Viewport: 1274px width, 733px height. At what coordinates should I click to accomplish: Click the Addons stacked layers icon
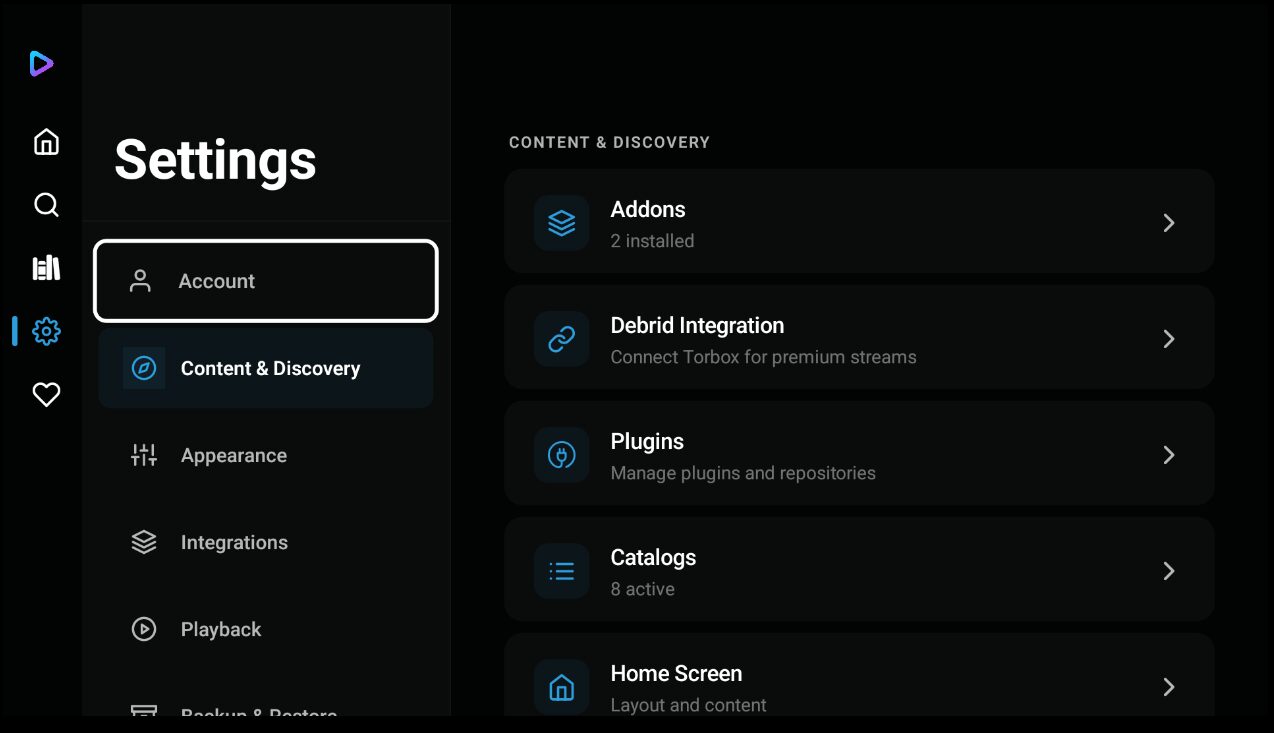click(562, 223)
